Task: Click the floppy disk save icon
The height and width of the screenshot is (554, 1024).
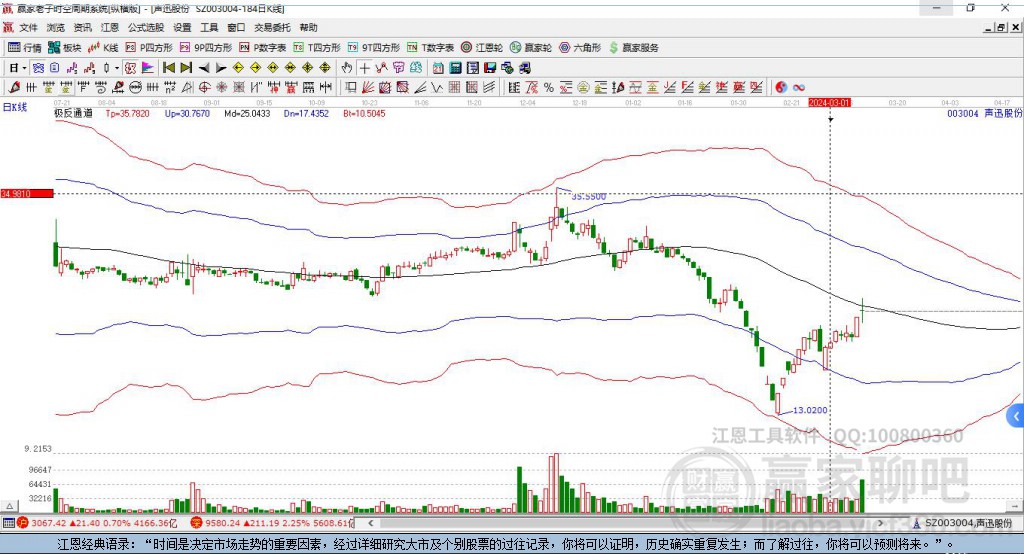Action: (490, 67)
